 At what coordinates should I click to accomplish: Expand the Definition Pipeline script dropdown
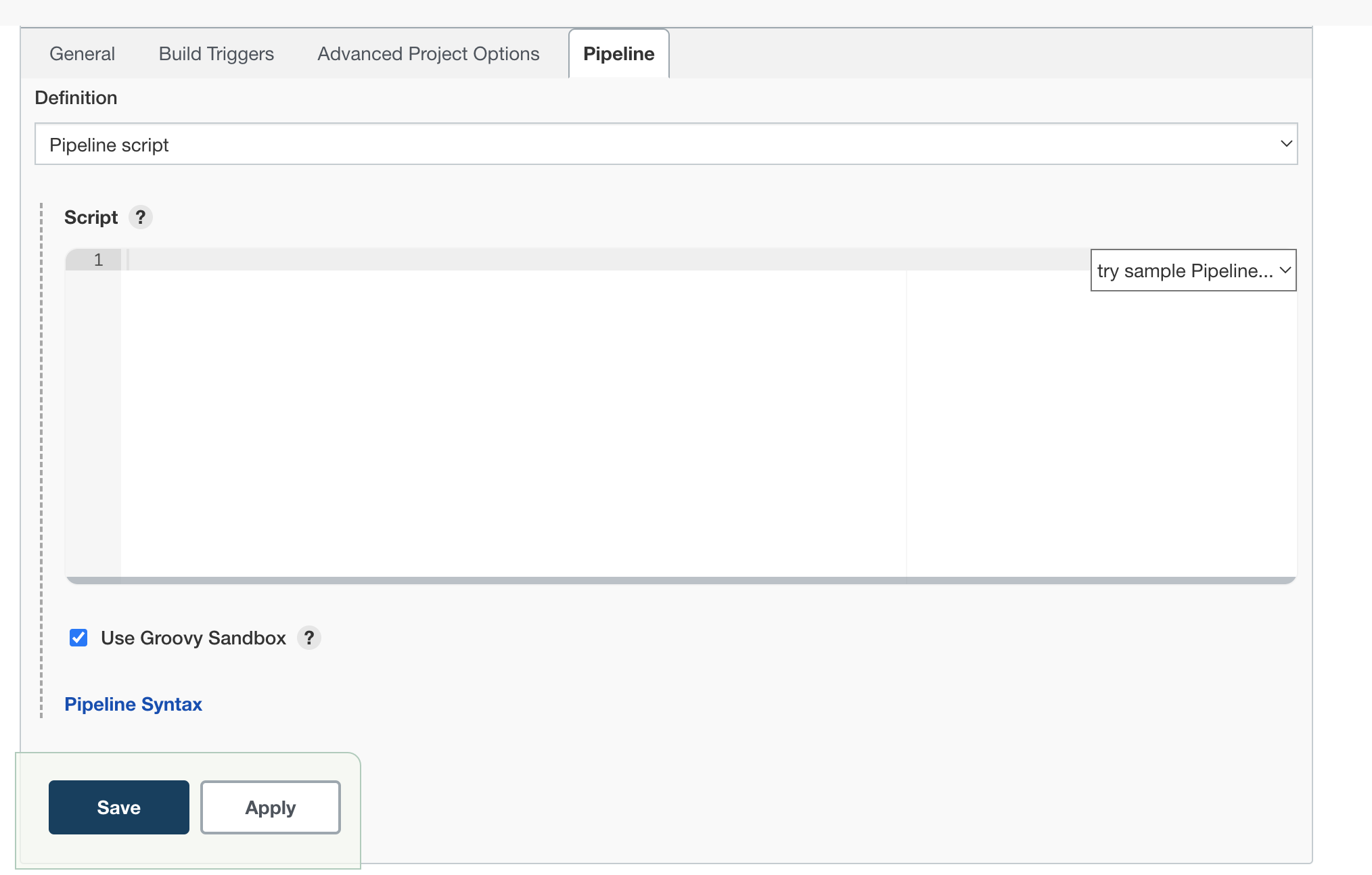pyautogui.click(x=666, y=144)
